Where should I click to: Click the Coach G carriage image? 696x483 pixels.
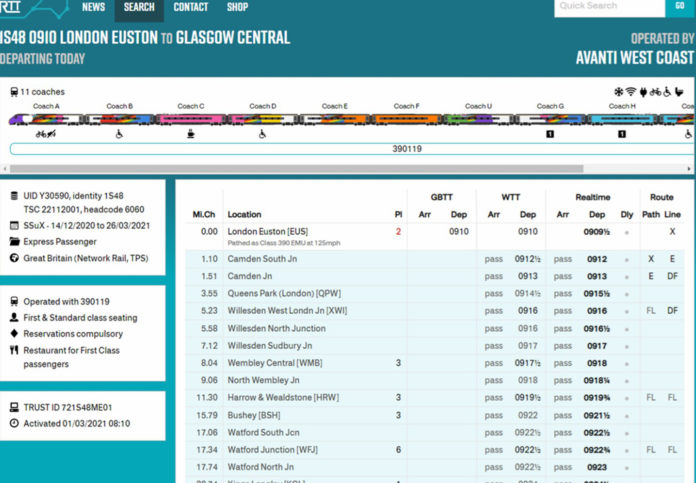point(551,119)
